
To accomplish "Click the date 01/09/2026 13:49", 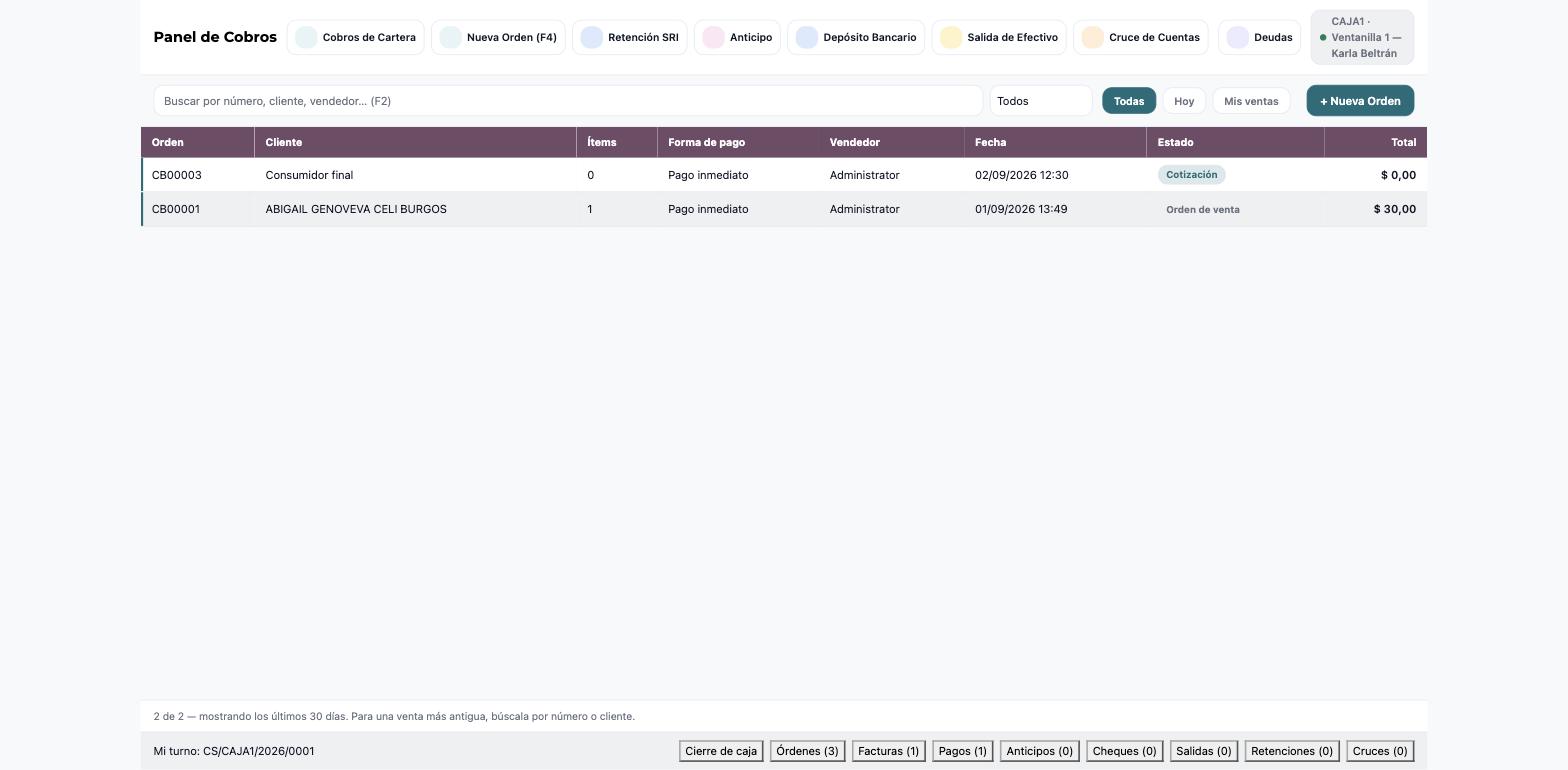I will coord(1021,209).
